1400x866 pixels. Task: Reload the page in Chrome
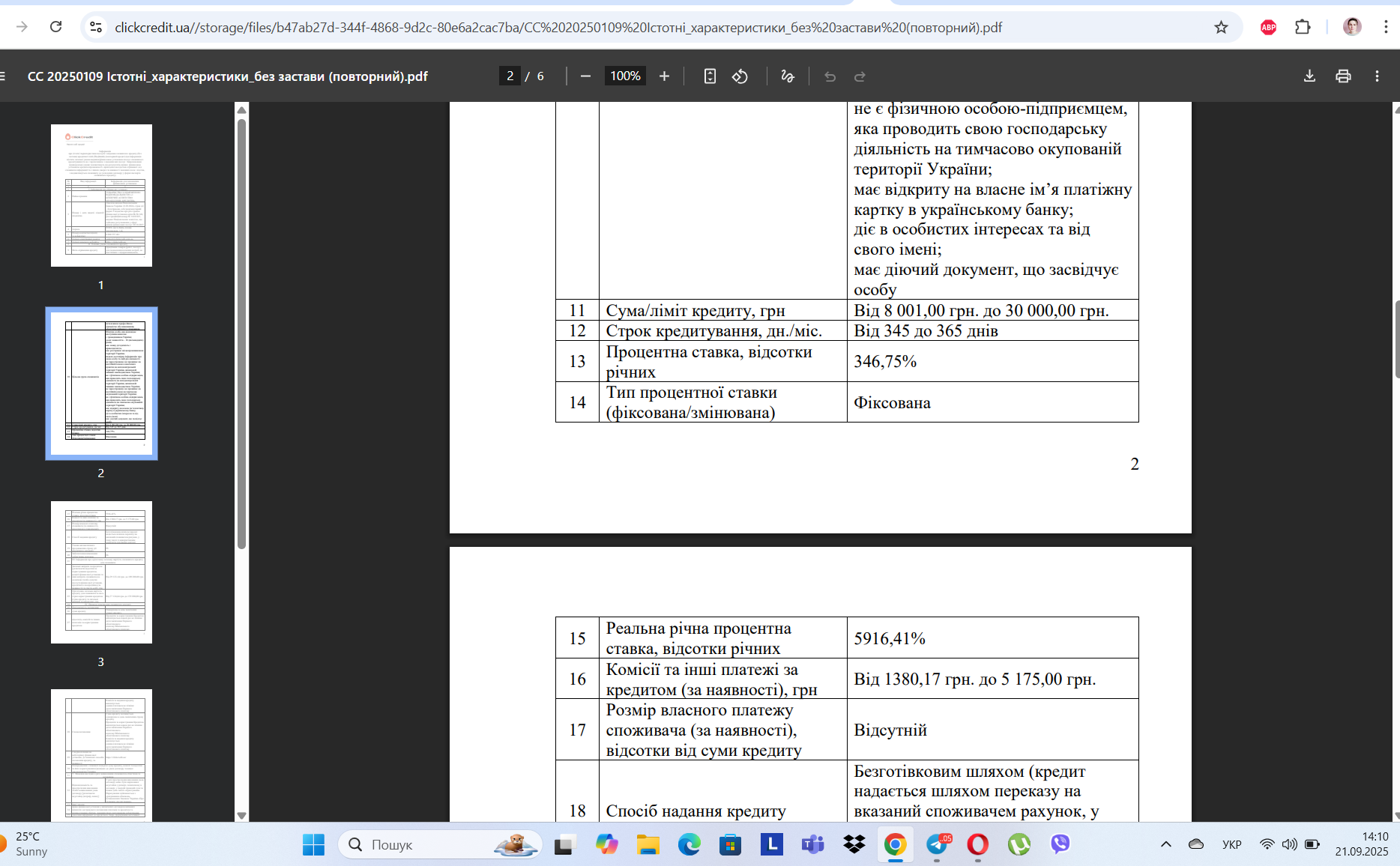55,27
